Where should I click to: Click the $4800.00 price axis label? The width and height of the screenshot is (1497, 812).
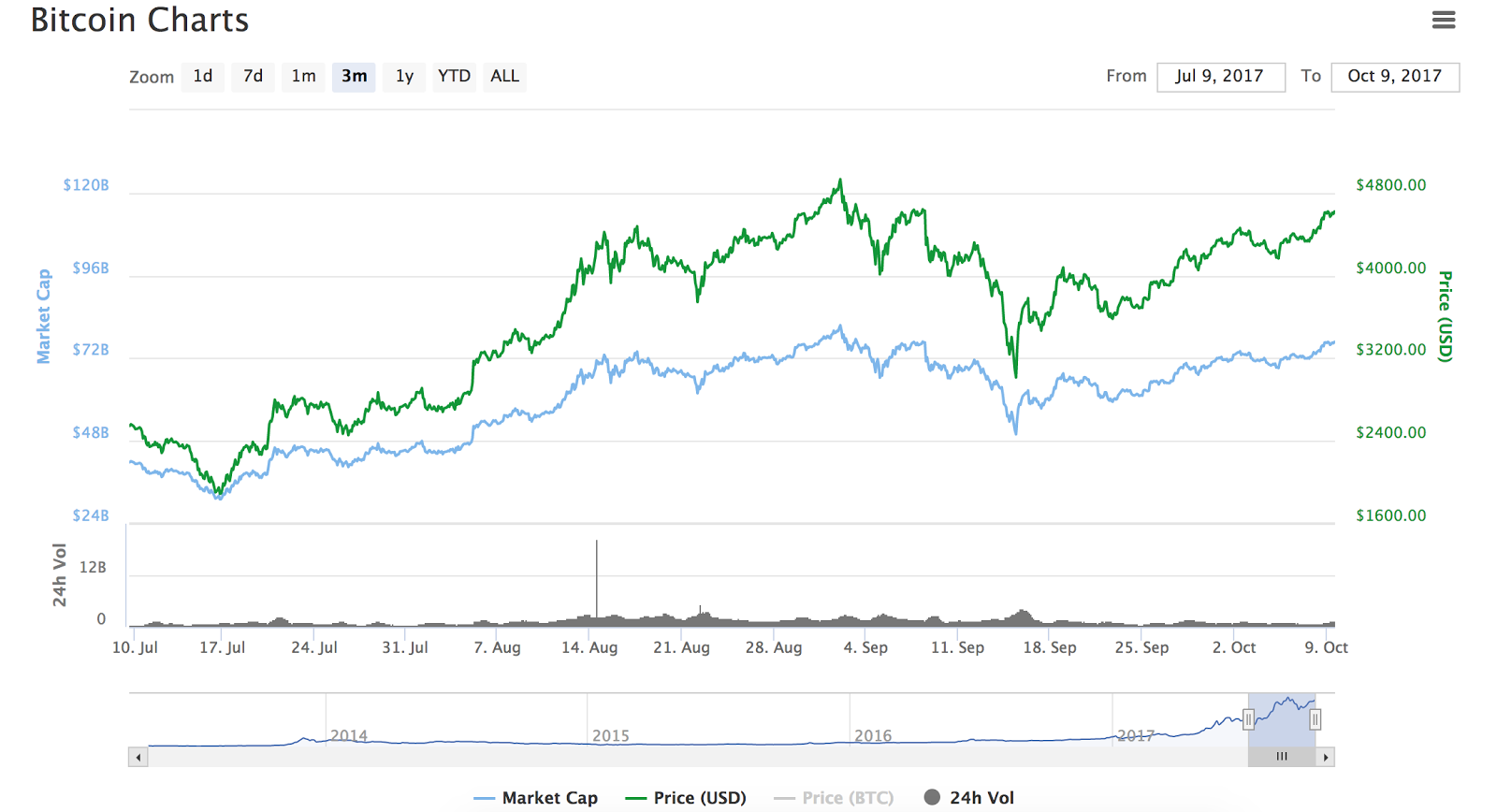(x=1391, y=185)
